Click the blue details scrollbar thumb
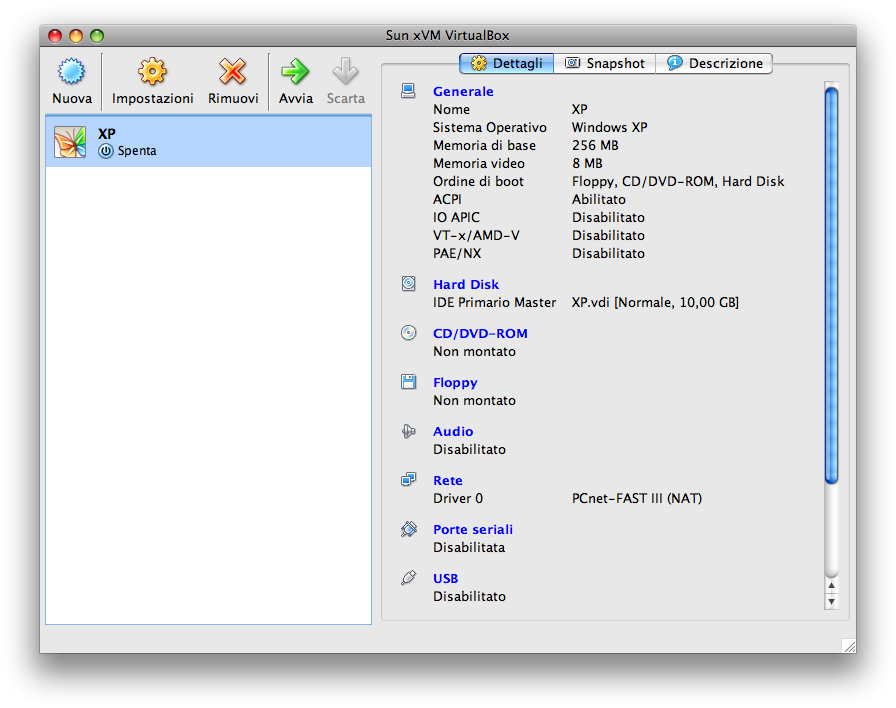 point(831,285)
